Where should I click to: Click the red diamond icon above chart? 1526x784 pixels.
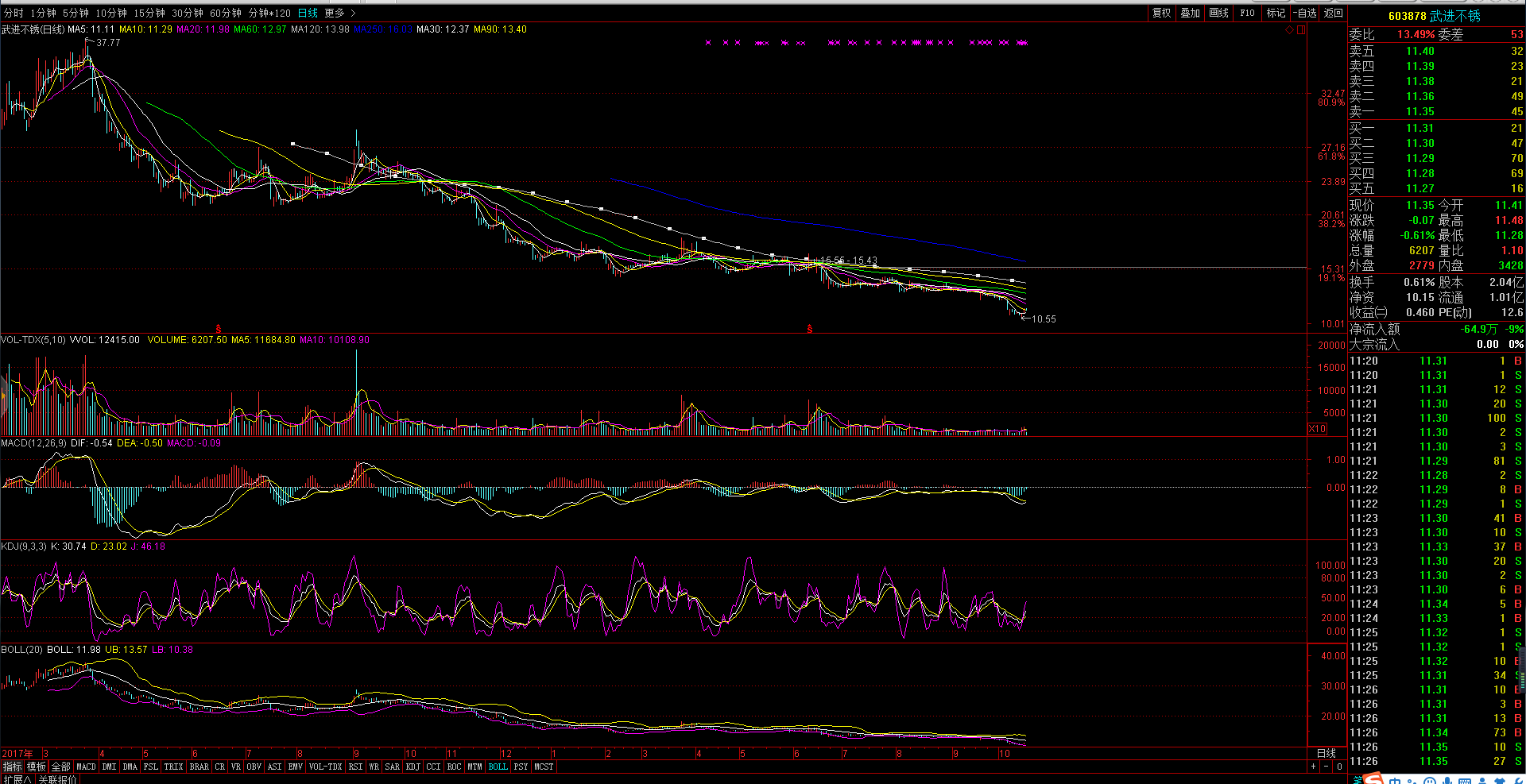1289,30
